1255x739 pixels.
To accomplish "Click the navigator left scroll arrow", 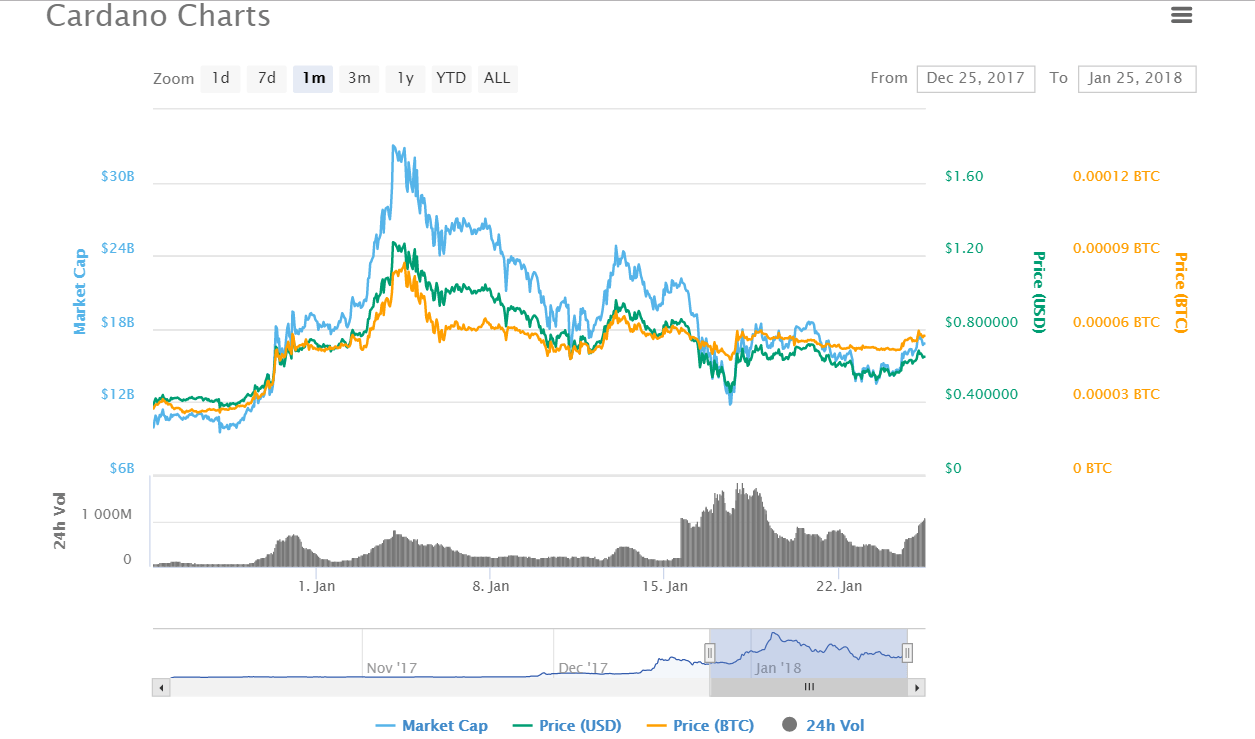I will 160,687.
